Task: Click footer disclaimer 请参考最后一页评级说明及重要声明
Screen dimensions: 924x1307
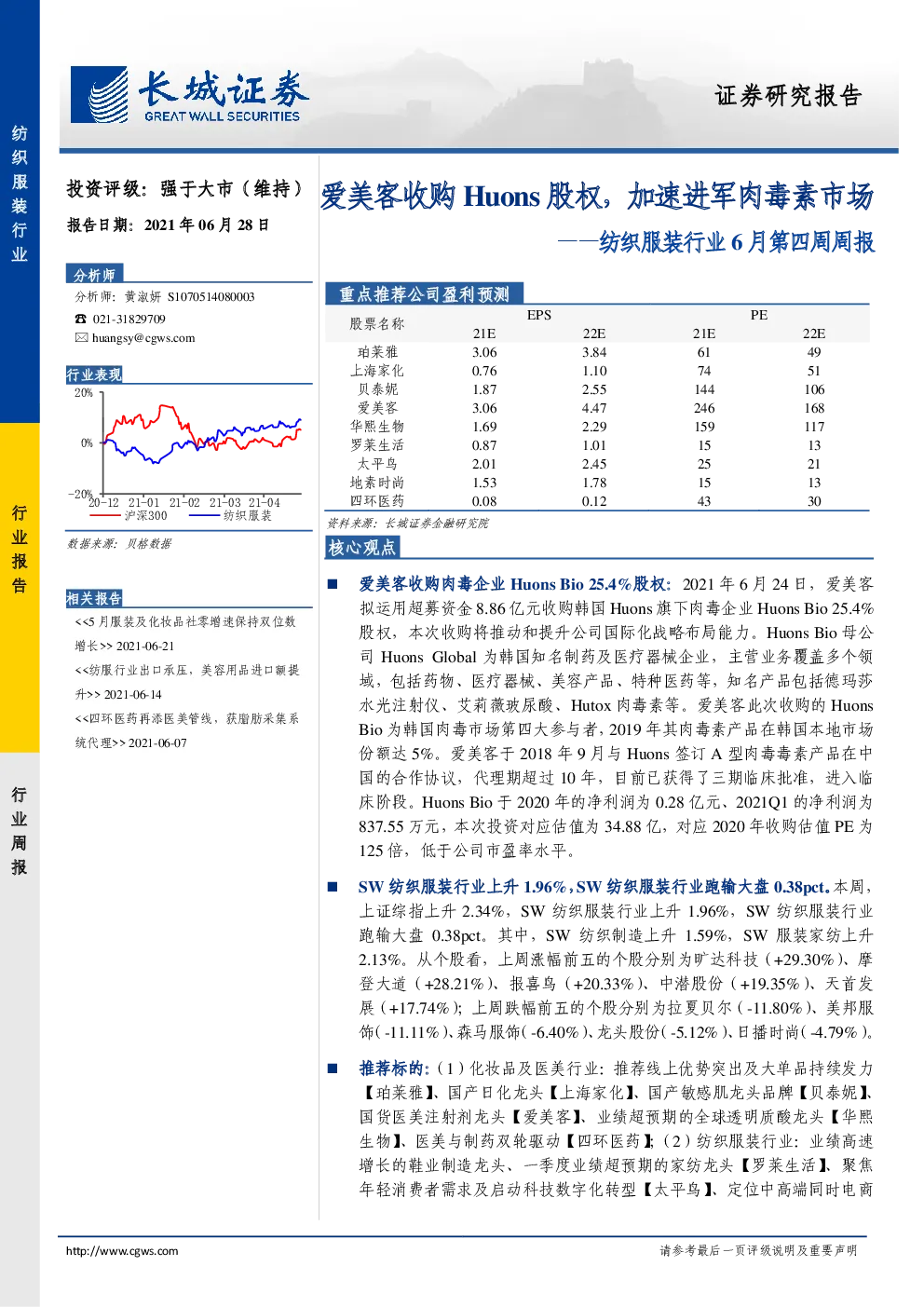Action: point(758,1250)
